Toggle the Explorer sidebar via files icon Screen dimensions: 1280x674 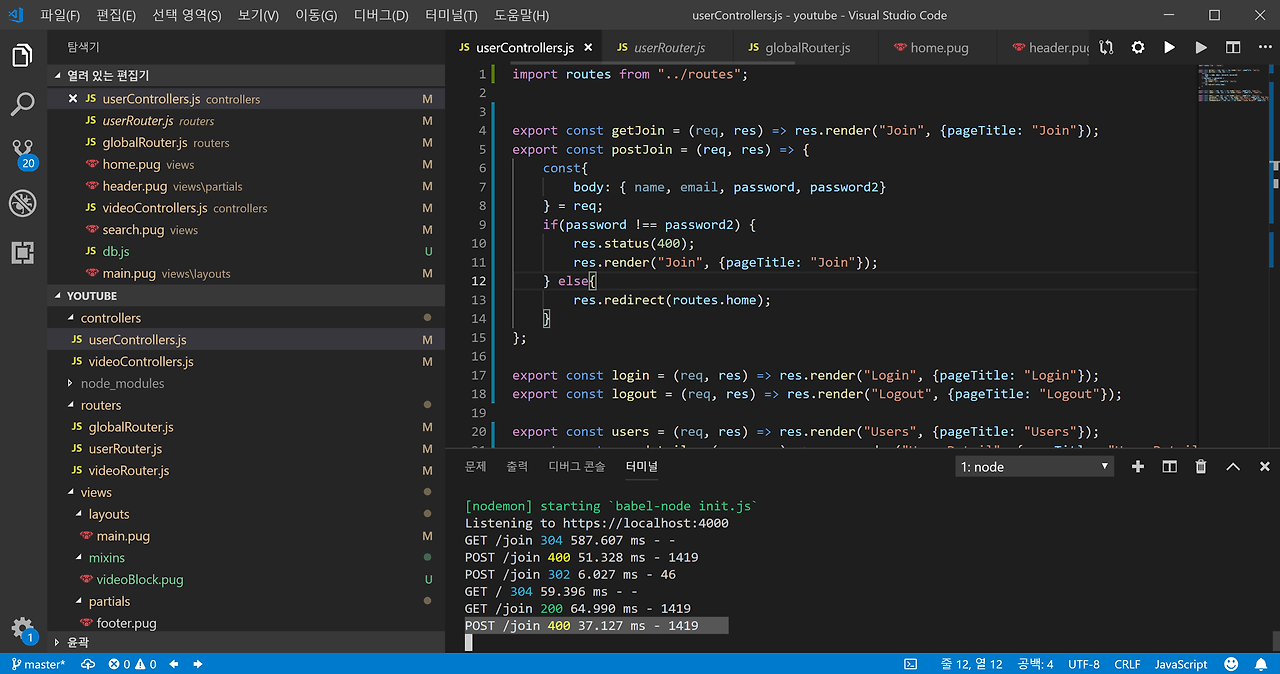click(x=22, y=55)
